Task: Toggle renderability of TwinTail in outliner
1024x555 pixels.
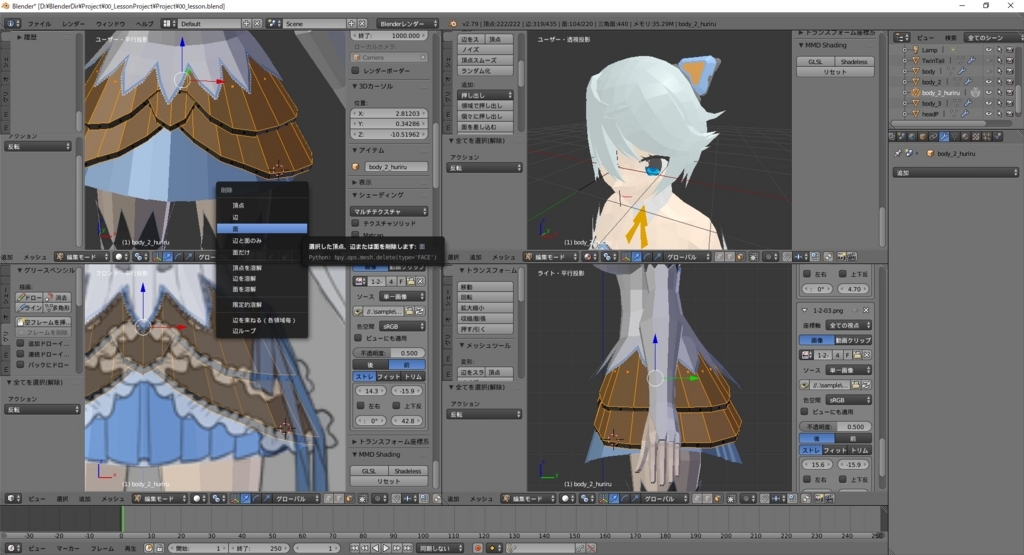Action: tap(1010, 60)
